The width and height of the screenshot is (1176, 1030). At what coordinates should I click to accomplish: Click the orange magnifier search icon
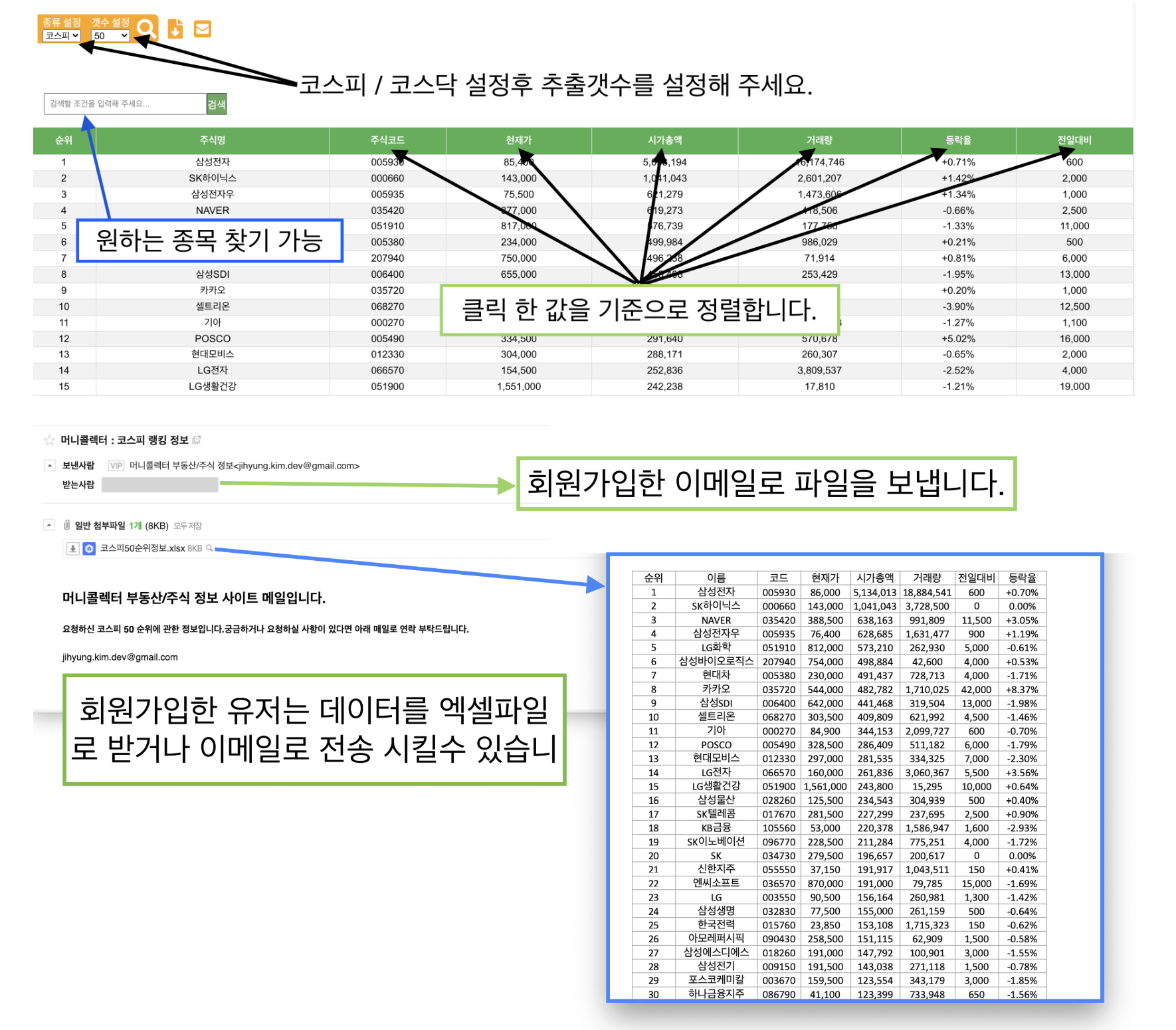click(146, 29)
